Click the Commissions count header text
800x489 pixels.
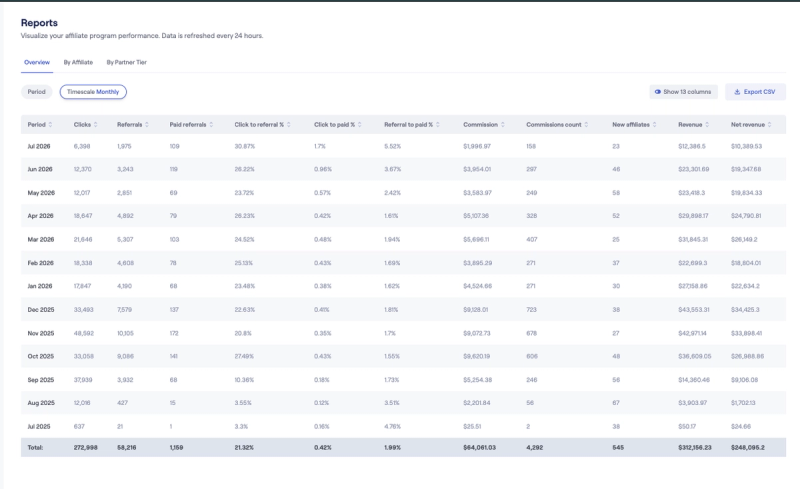point(554,125)
